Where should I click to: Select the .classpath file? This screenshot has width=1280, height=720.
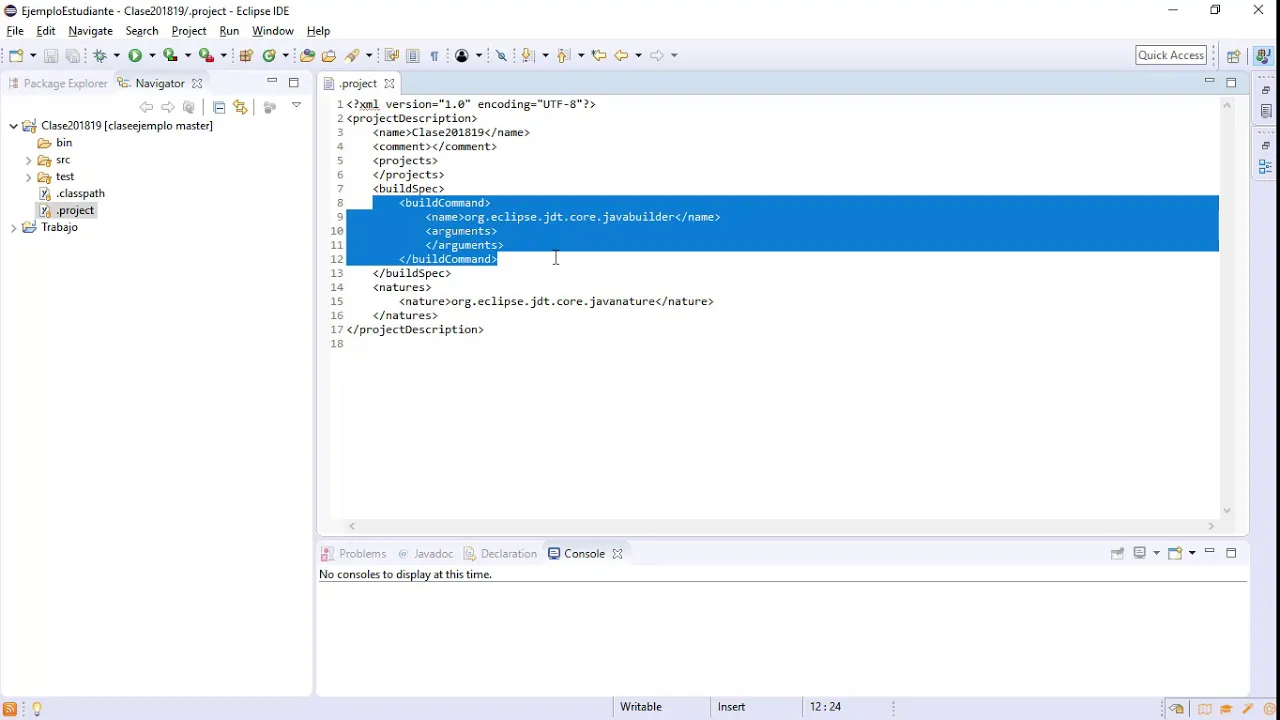(71, 194)
